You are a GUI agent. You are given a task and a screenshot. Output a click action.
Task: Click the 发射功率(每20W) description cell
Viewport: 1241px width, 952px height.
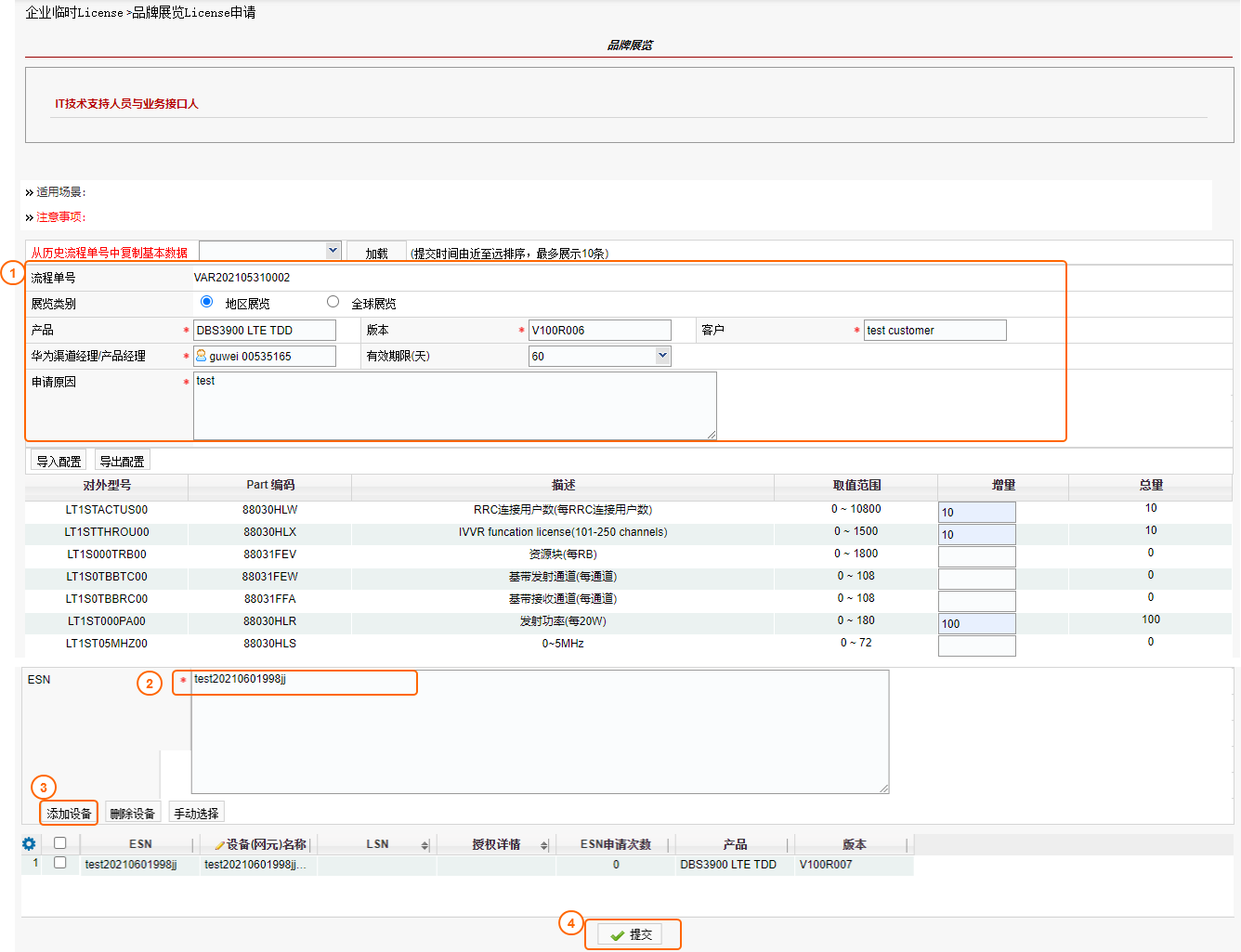click(563, 621)
